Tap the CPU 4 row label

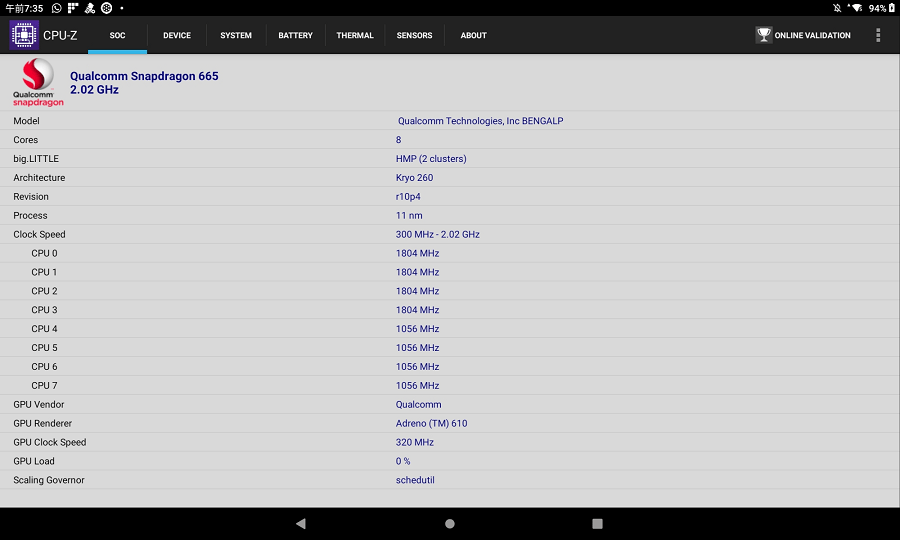44,329
